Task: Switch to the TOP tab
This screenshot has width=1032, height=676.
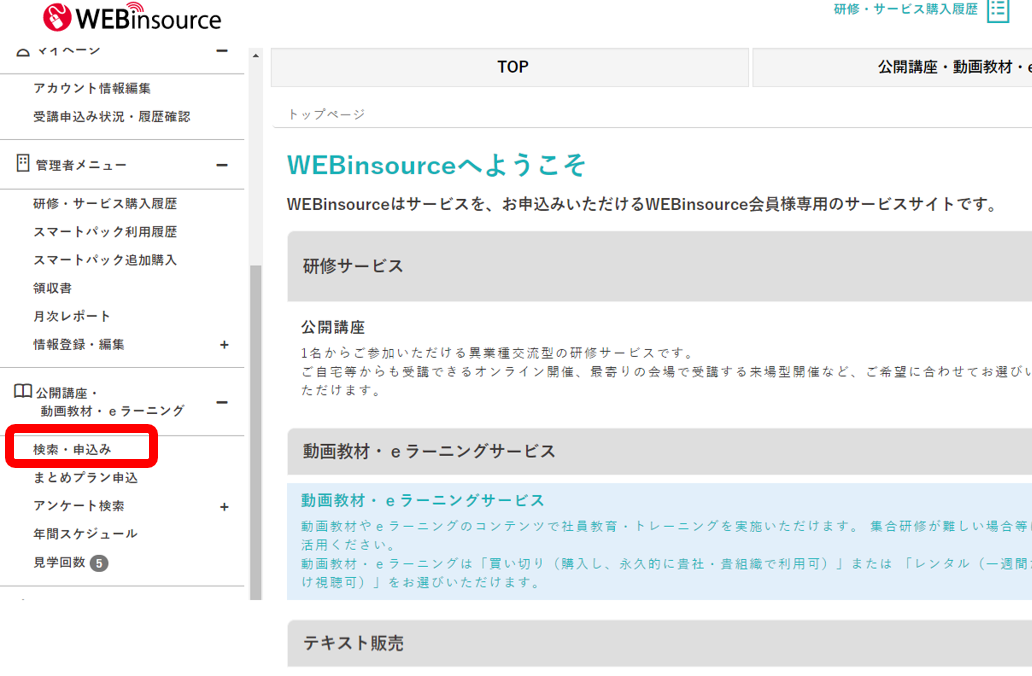Action: pyautogui.click(x=510, y=67)
